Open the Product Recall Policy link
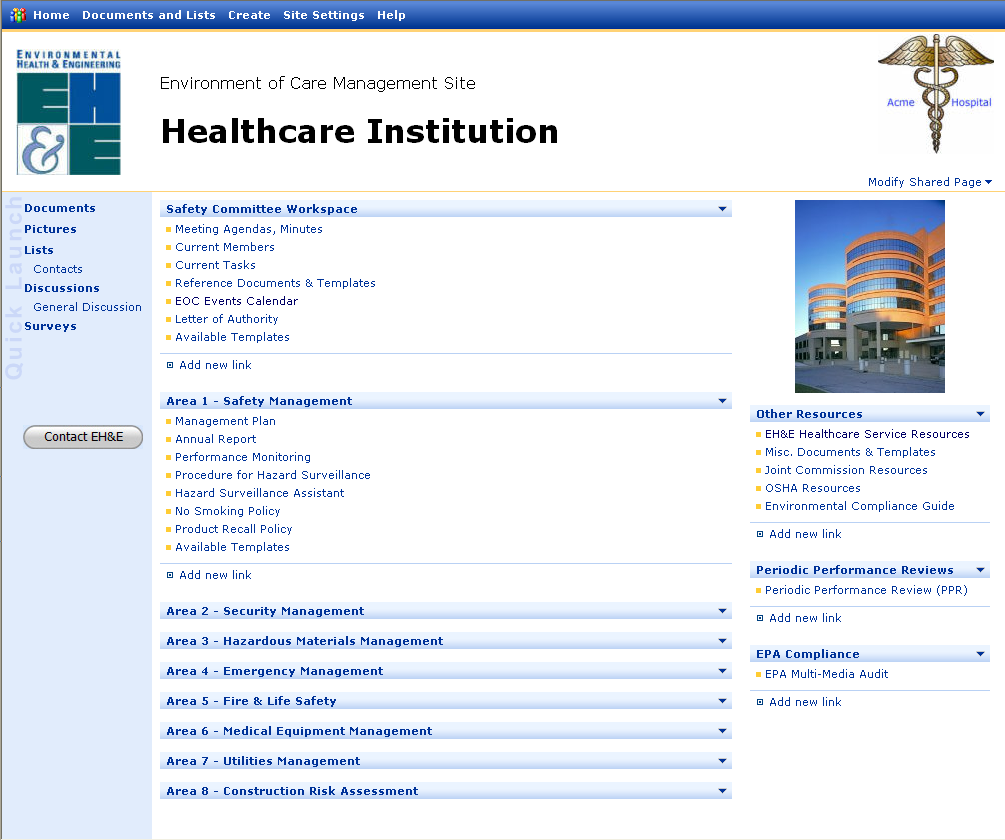 pos(233,529)
